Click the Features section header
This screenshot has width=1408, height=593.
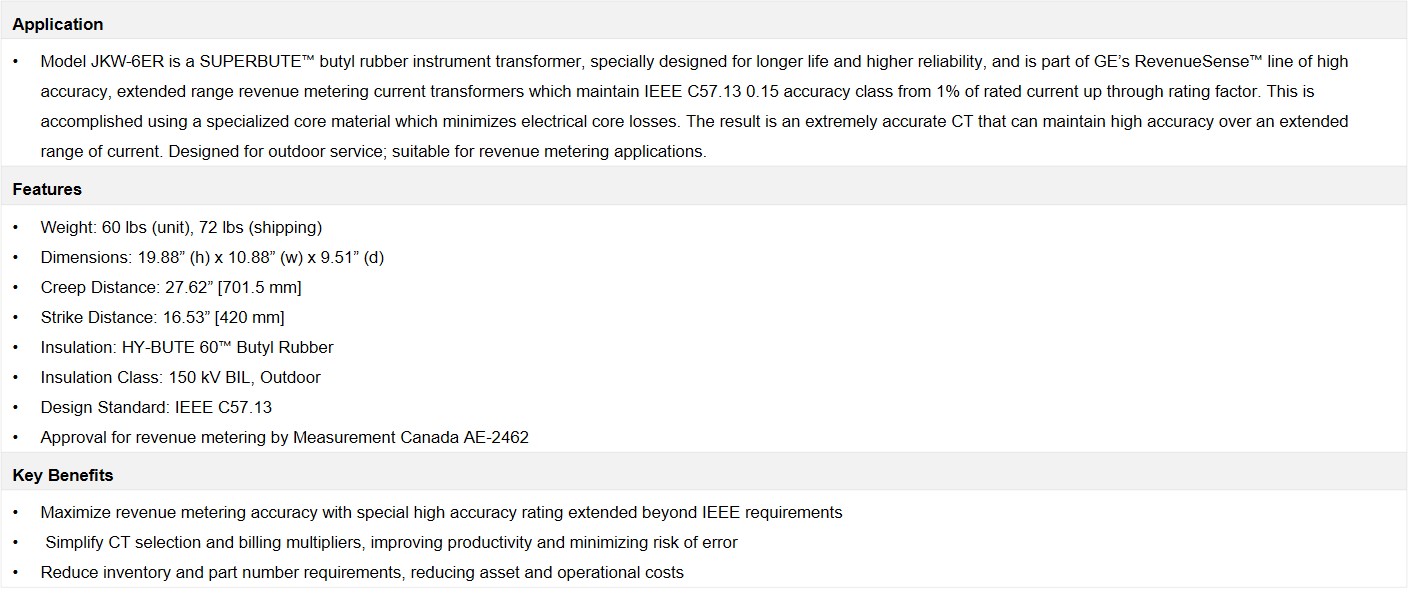click(47, 189)
